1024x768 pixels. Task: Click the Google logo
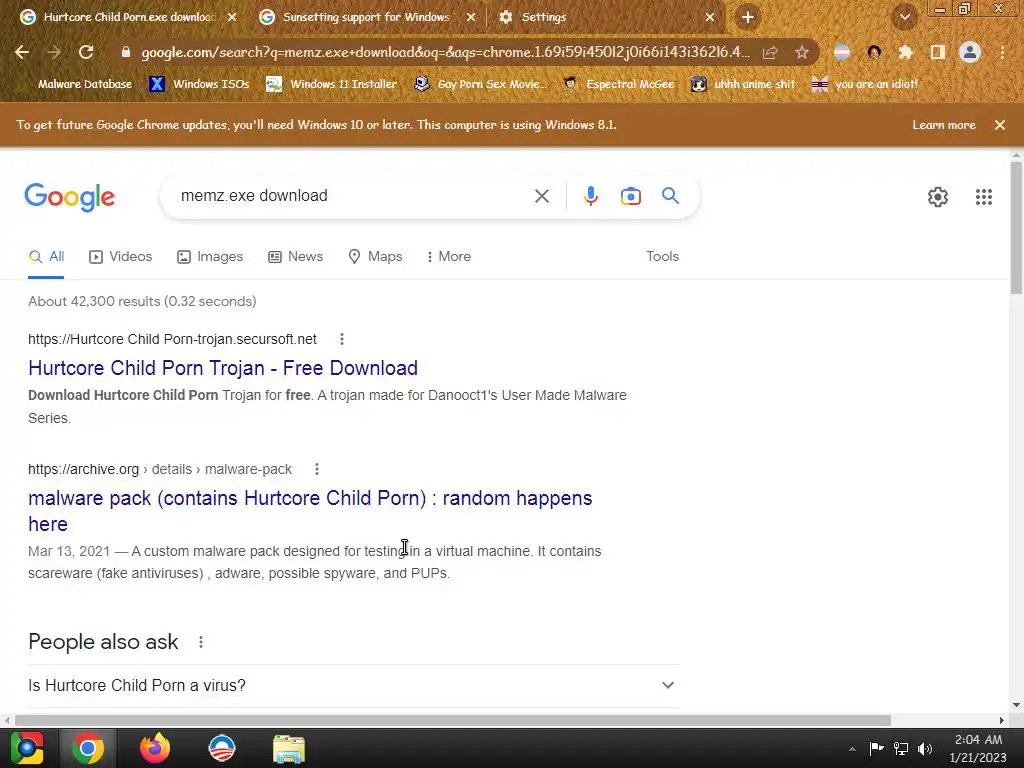click(x=70, y=197)
